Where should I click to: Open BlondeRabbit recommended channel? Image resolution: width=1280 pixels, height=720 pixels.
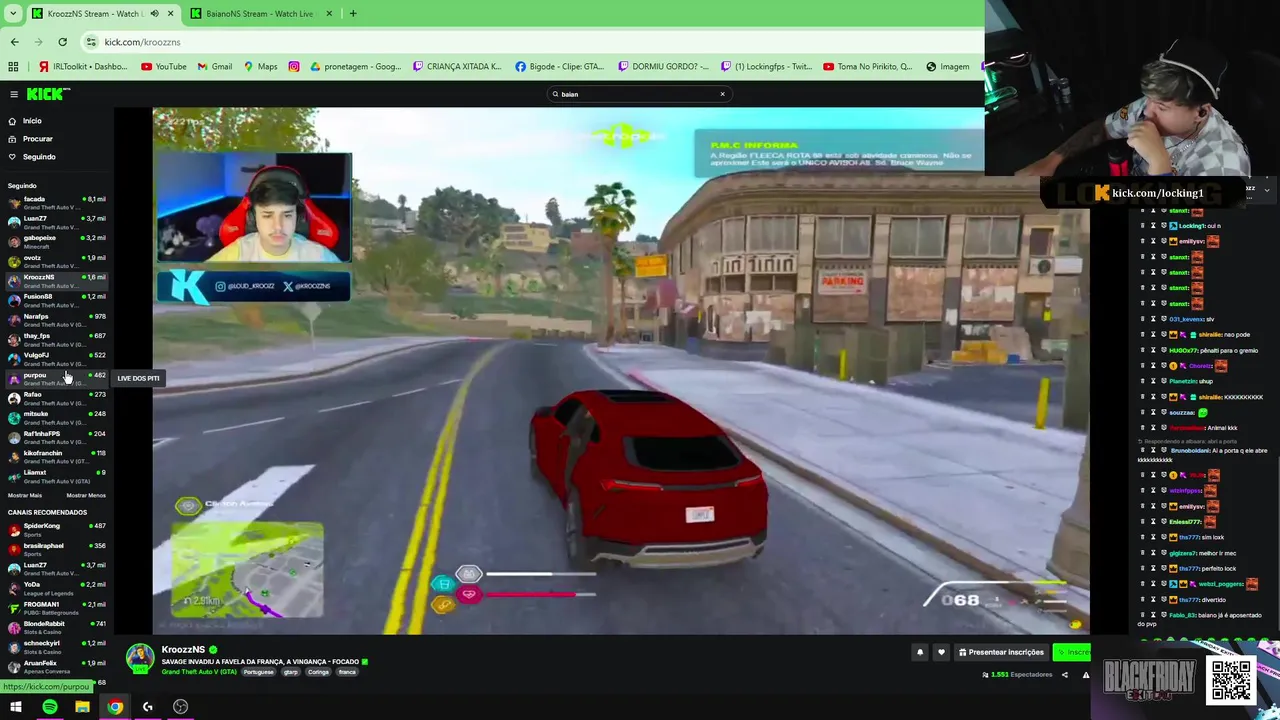(56, 627)
